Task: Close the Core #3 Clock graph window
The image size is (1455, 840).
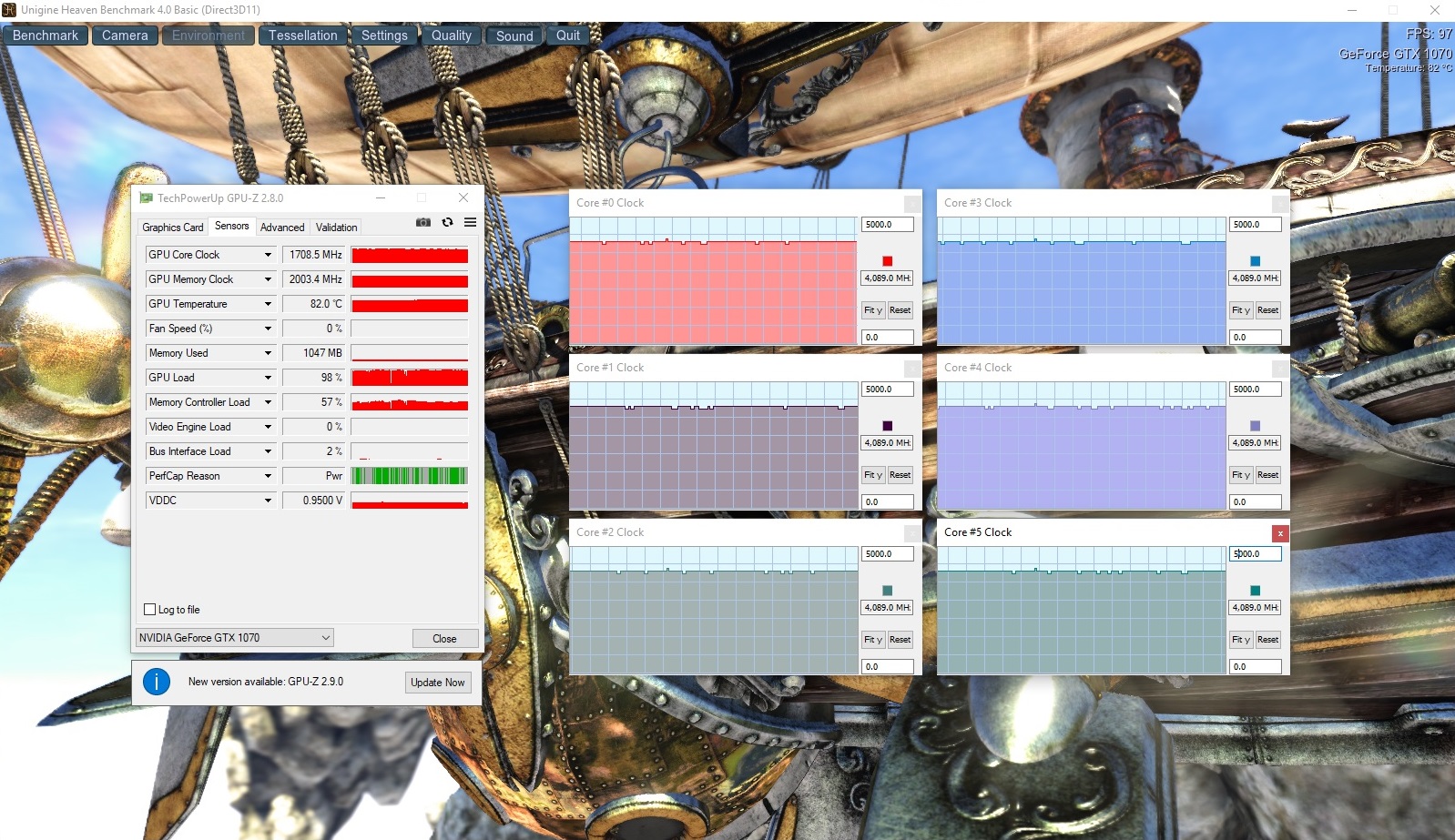Action: point(1280,204)
